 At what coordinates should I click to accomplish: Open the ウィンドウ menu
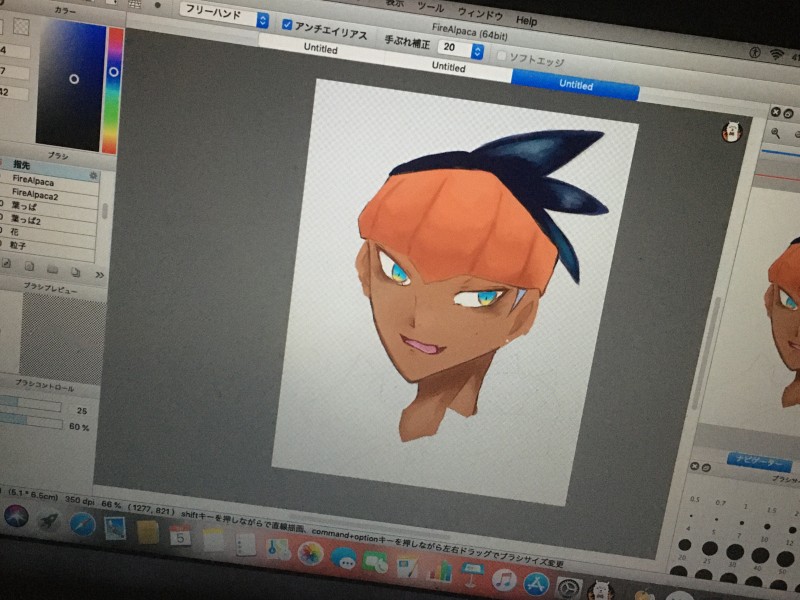point(480,13)
